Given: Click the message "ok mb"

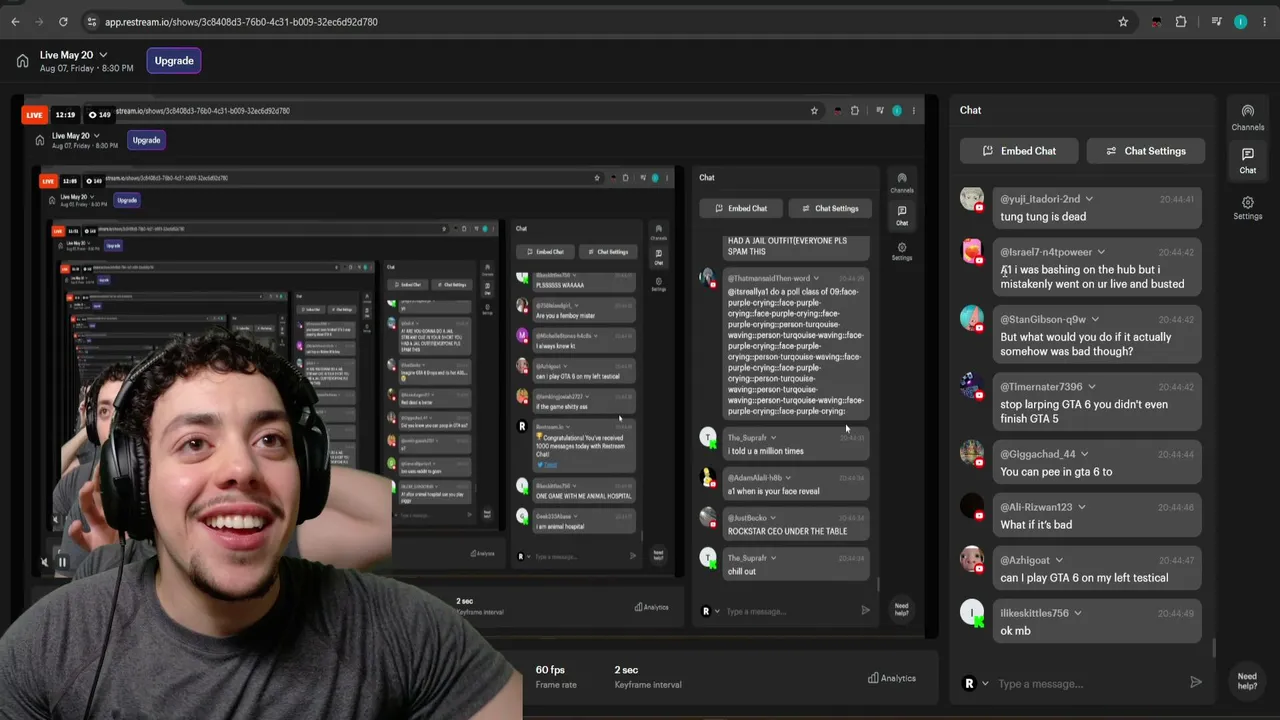Looking at the screenshot, I should pos(1015,631).
